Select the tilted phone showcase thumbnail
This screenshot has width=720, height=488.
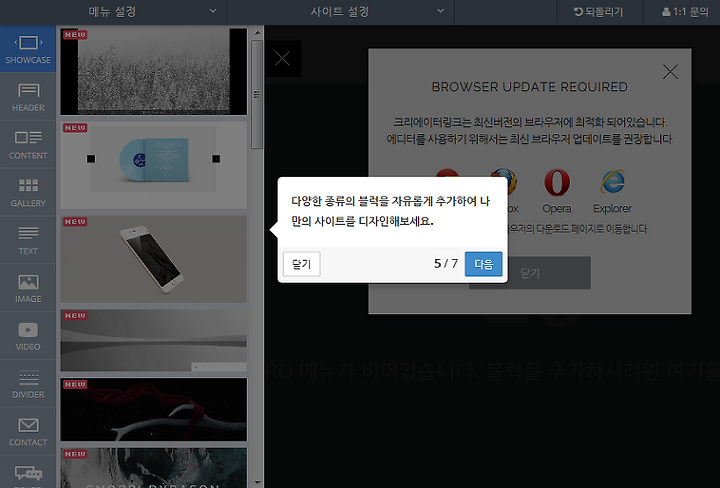[x=154, y=259]
